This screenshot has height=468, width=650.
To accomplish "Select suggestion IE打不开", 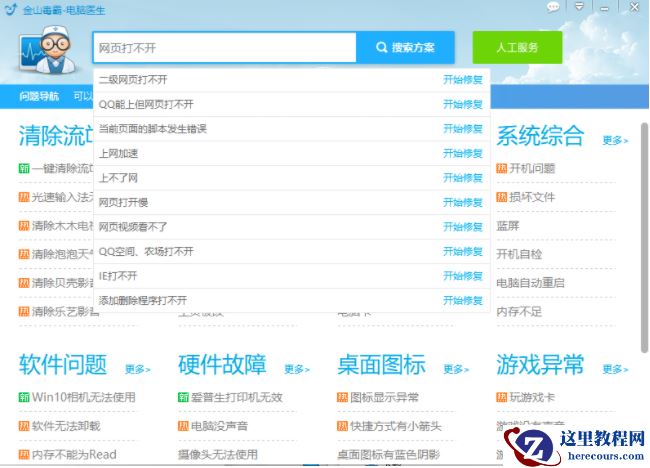I will 118,276.
